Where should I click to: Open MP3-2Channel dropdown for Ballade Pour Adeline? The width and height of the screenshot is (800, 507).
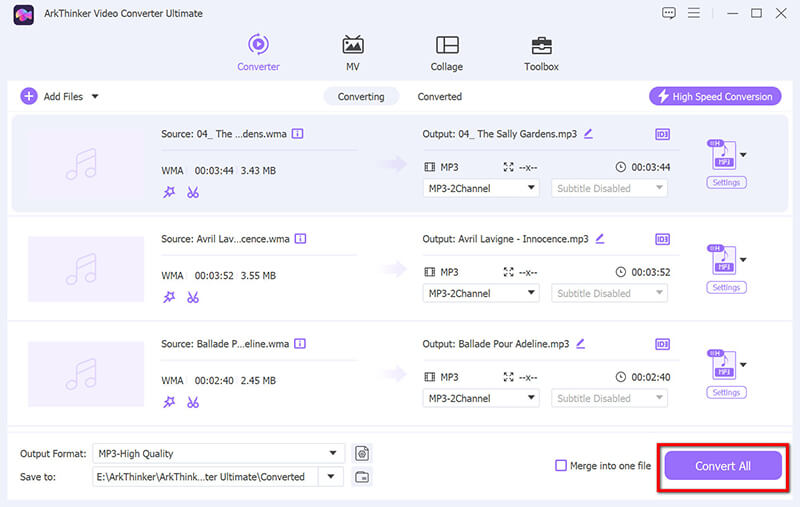point(481,398)
